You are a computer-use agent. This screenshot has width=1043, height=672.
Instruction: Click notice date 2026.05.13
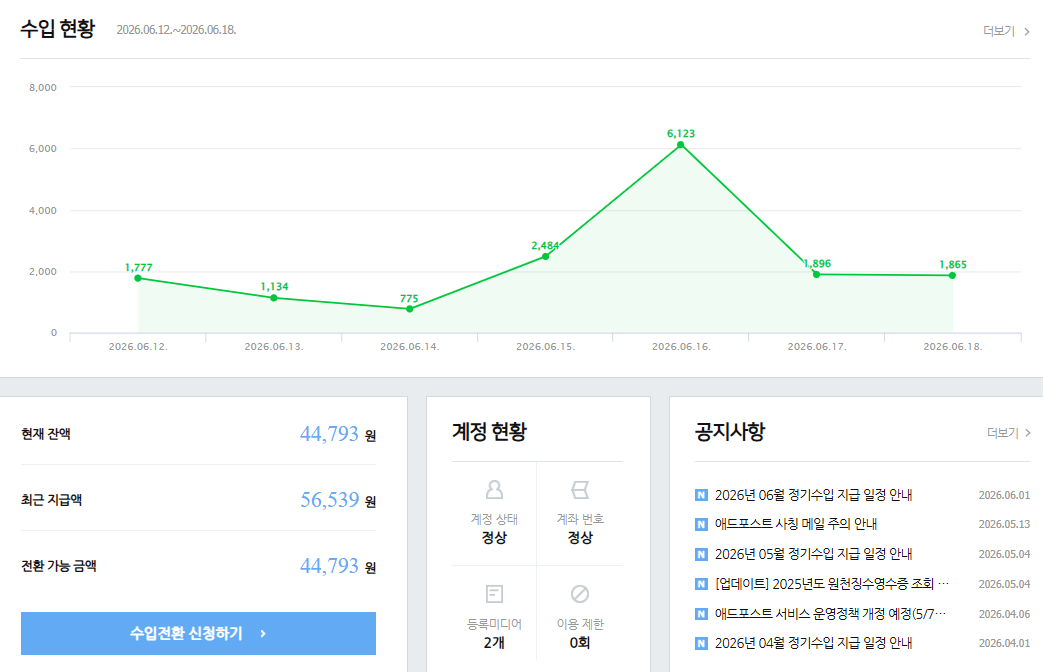pyautogui.click(x=1004, y=524)
